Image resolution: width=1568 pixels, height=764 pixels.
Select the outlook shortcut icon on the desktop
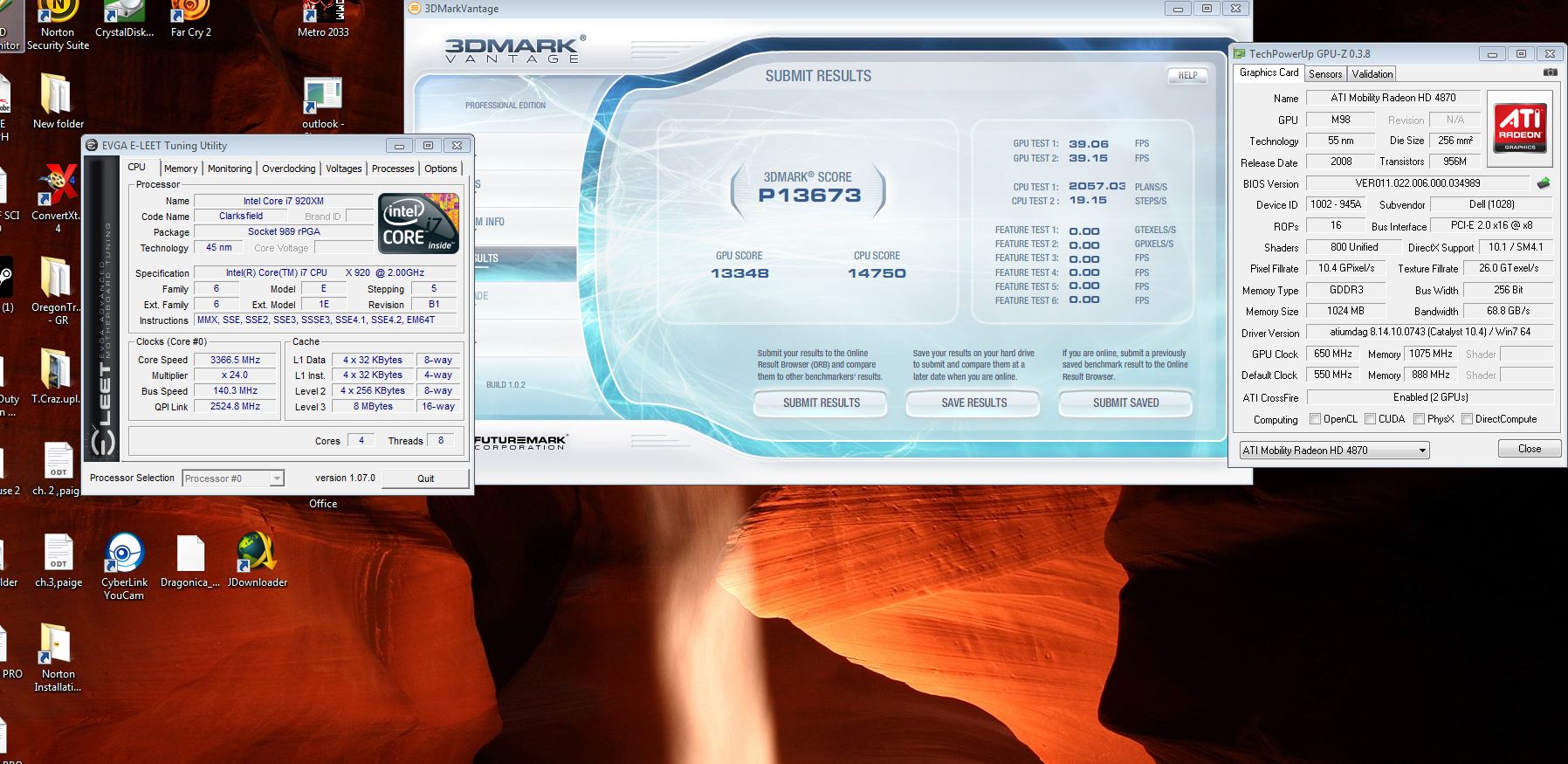tap(323, 103)
